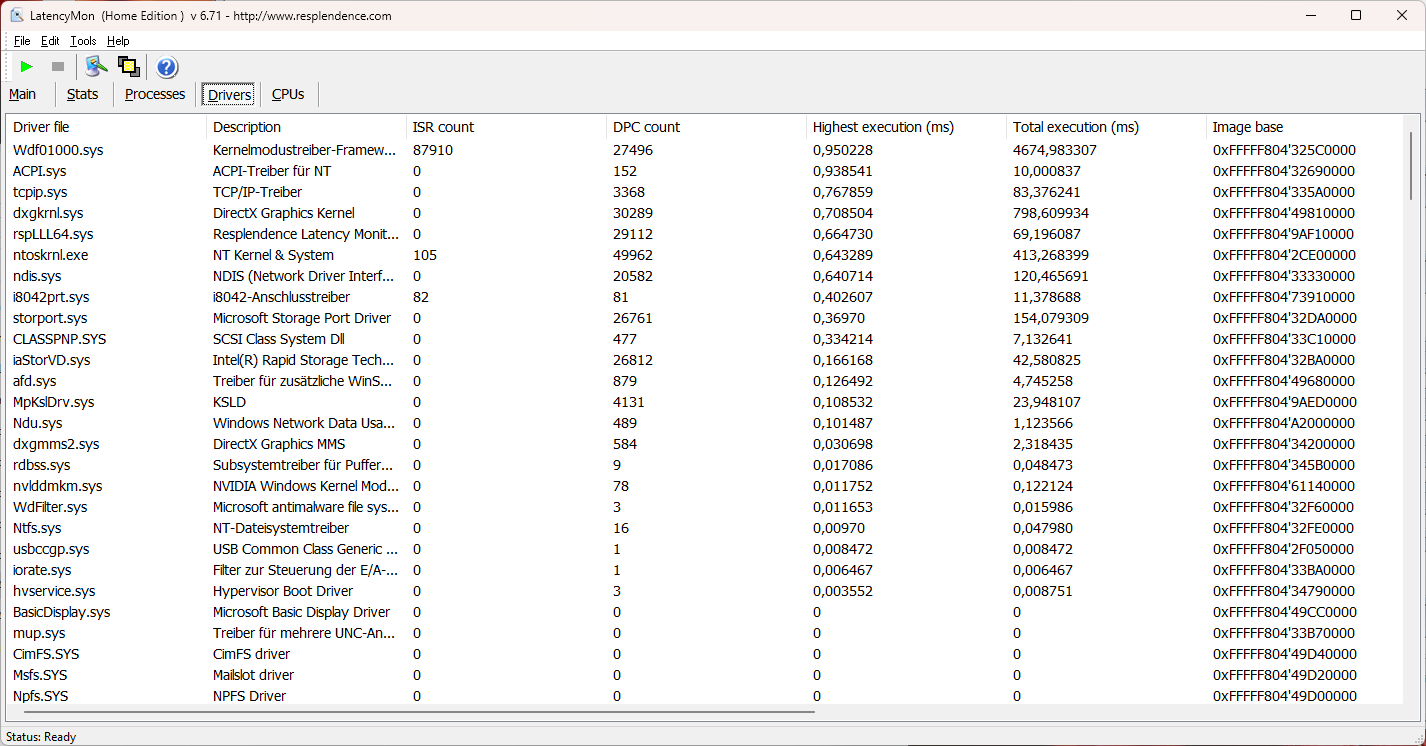1426x746 pixels.
Task: Open the Tools menu
Action: pyautogui.click(x=83, y=41)
